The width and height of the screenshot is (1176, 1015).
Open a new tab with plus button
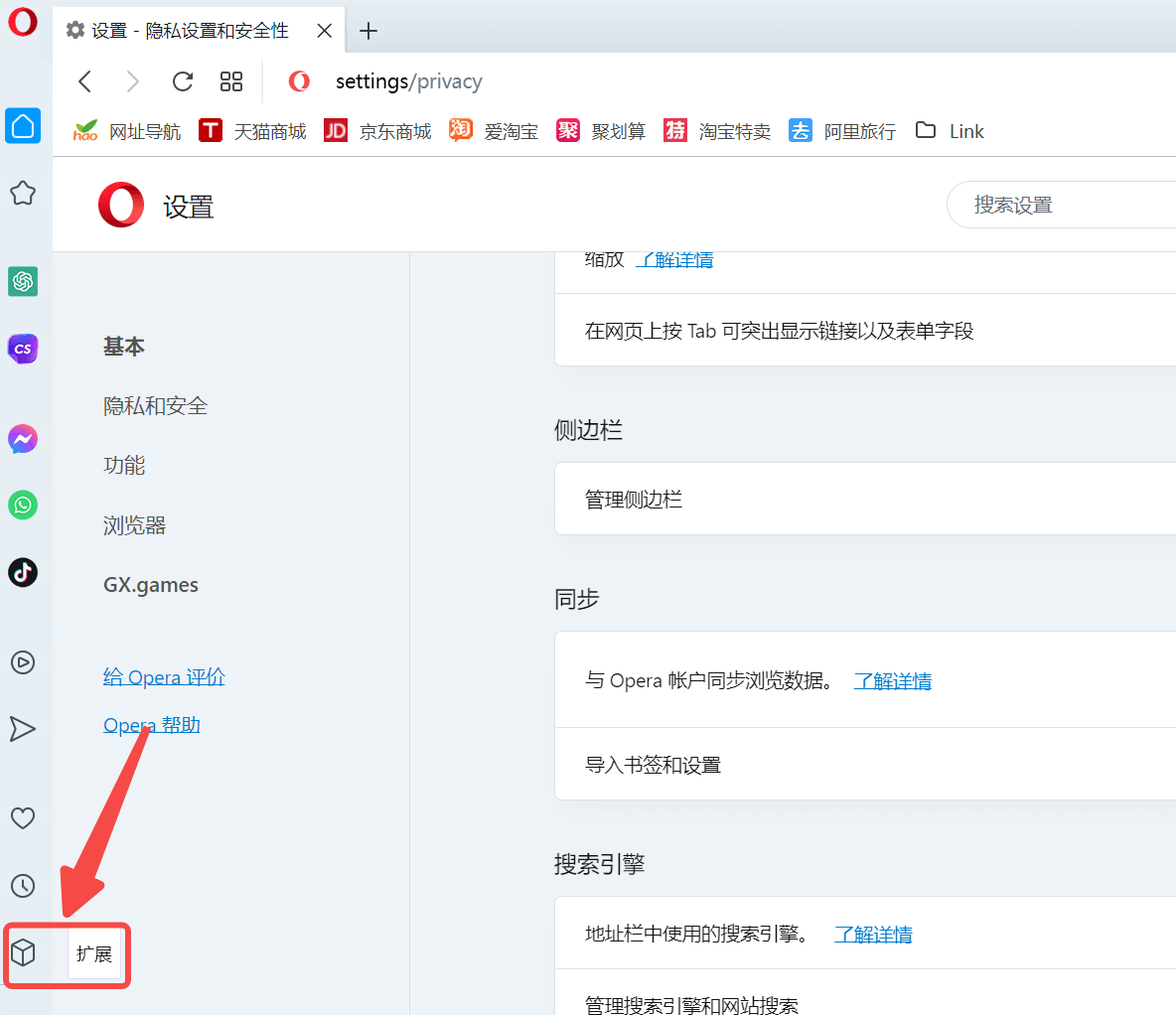pyautogui.click(x=368, y=31)
